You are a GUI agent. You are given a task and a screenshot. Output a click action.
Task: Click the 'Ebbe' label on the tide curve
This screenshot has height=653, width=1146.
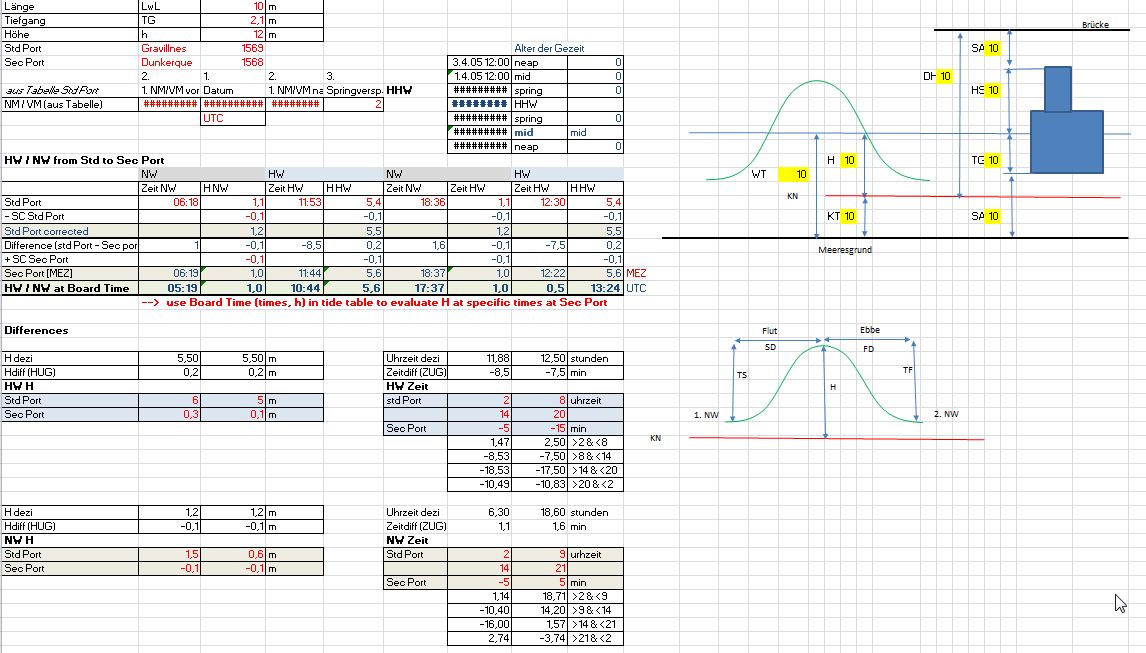pyautogui.click(x=869, y=330)
